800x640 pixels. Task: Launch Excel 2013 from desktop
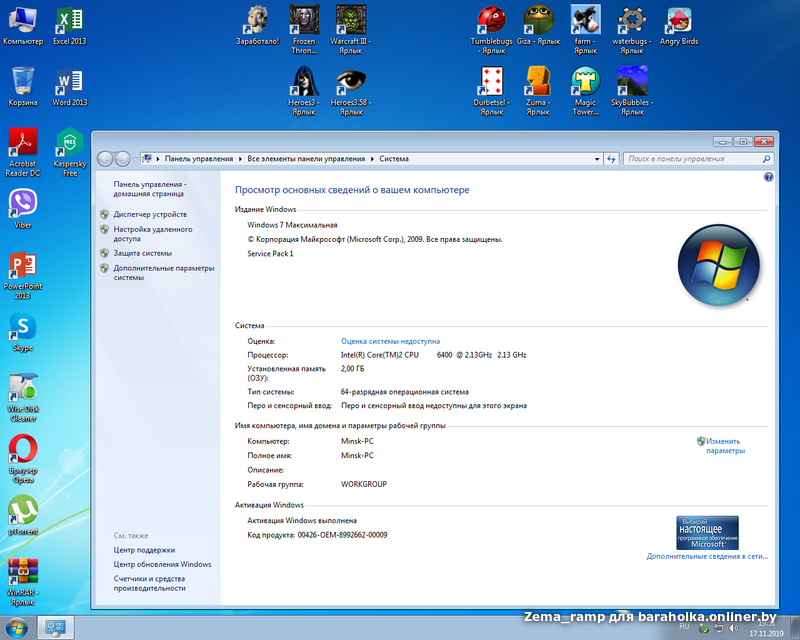click(69, 26)
